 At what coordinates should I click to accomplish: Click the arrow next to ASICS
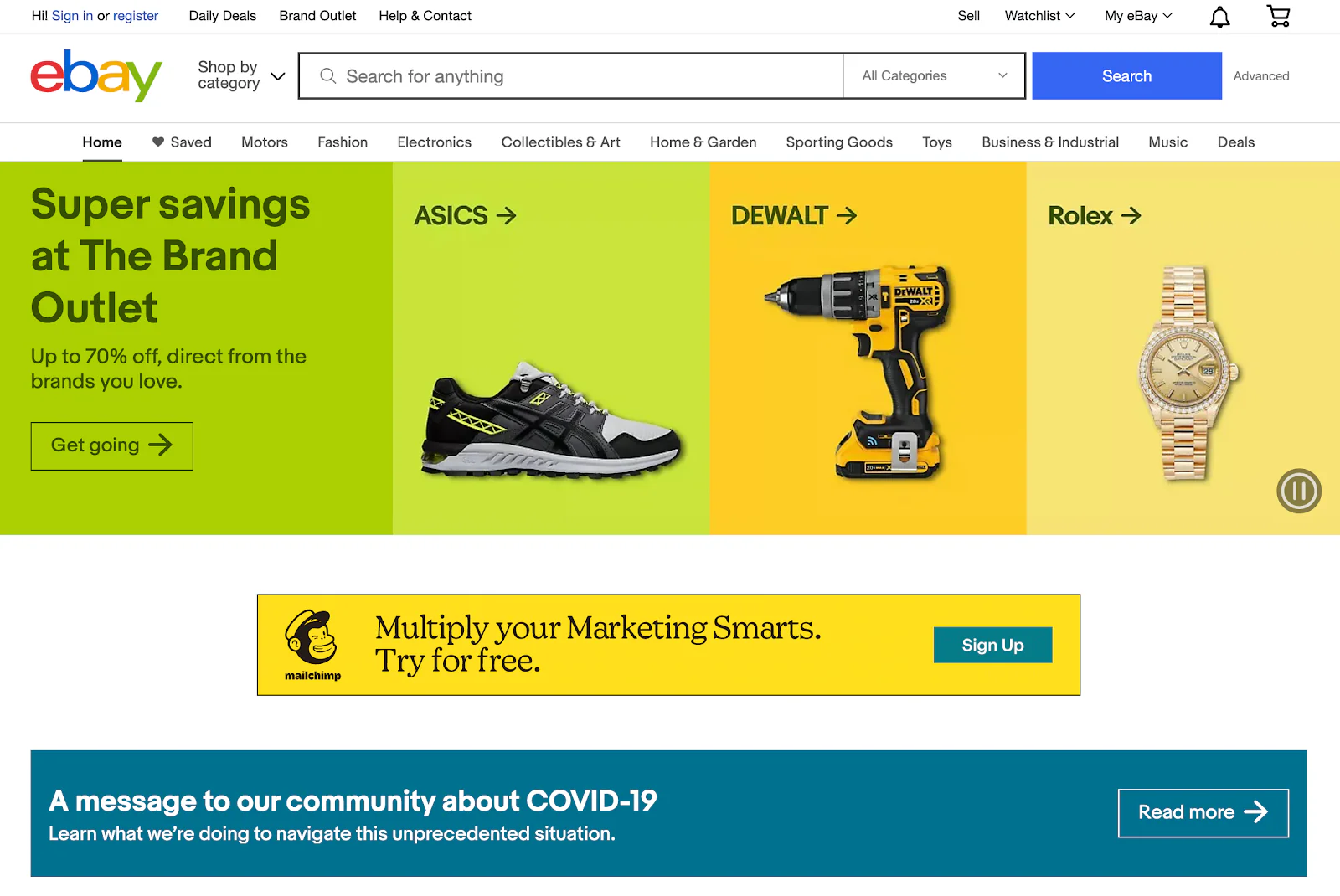point(507,216)
